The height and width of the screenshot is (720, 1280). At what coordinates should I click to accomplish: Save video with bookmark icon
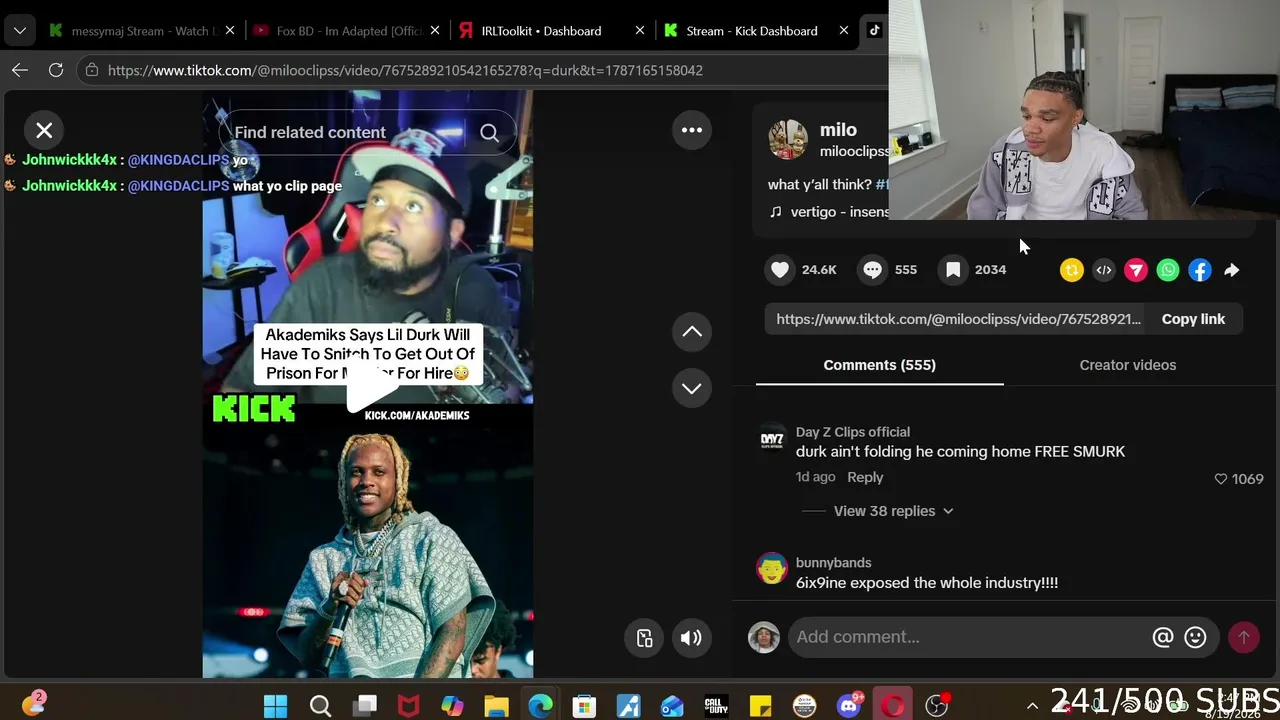click(x=953, y=270)
